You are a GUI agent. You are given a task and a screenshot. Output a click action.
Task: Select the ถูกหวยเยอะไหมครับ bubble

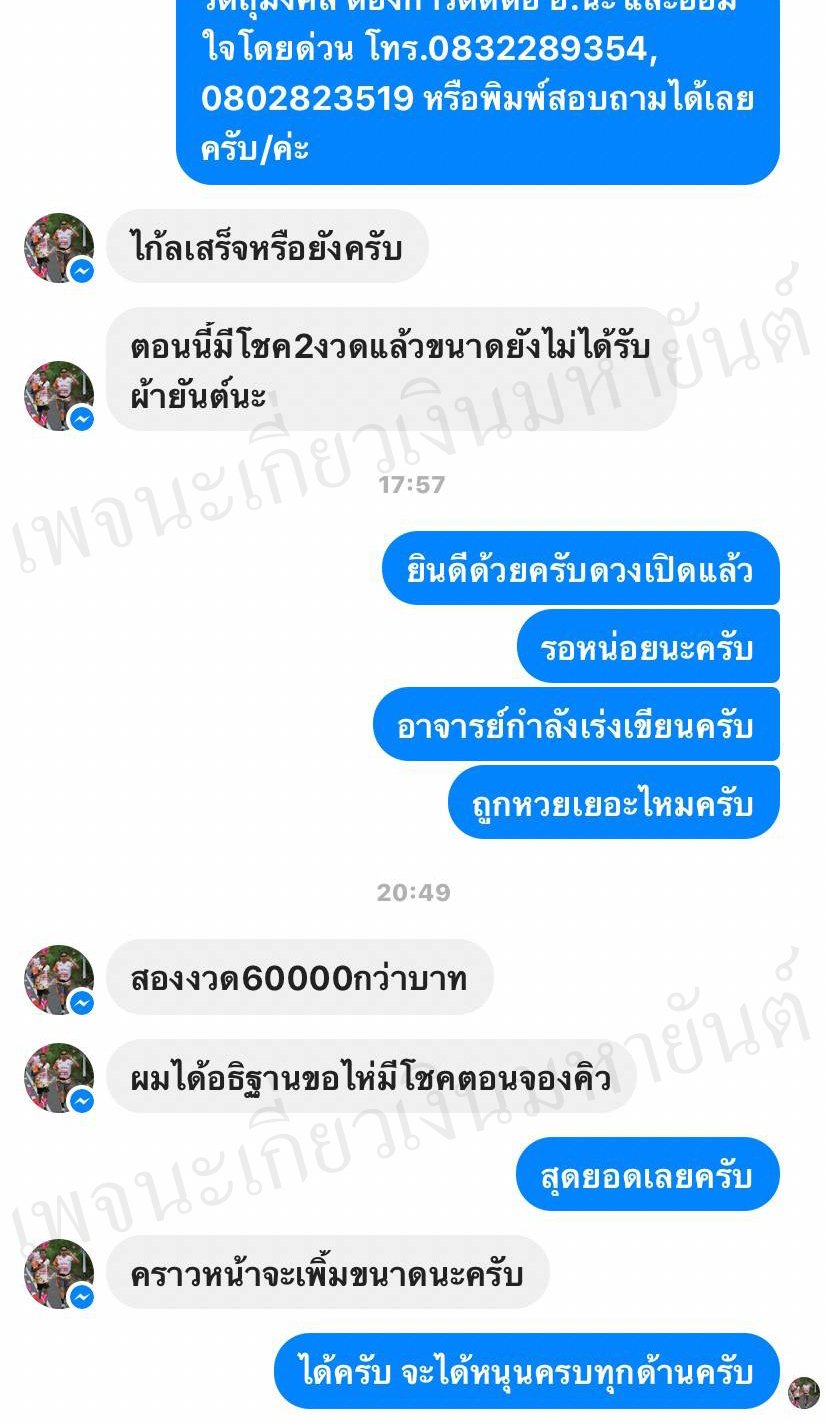(x=613, y=802)
